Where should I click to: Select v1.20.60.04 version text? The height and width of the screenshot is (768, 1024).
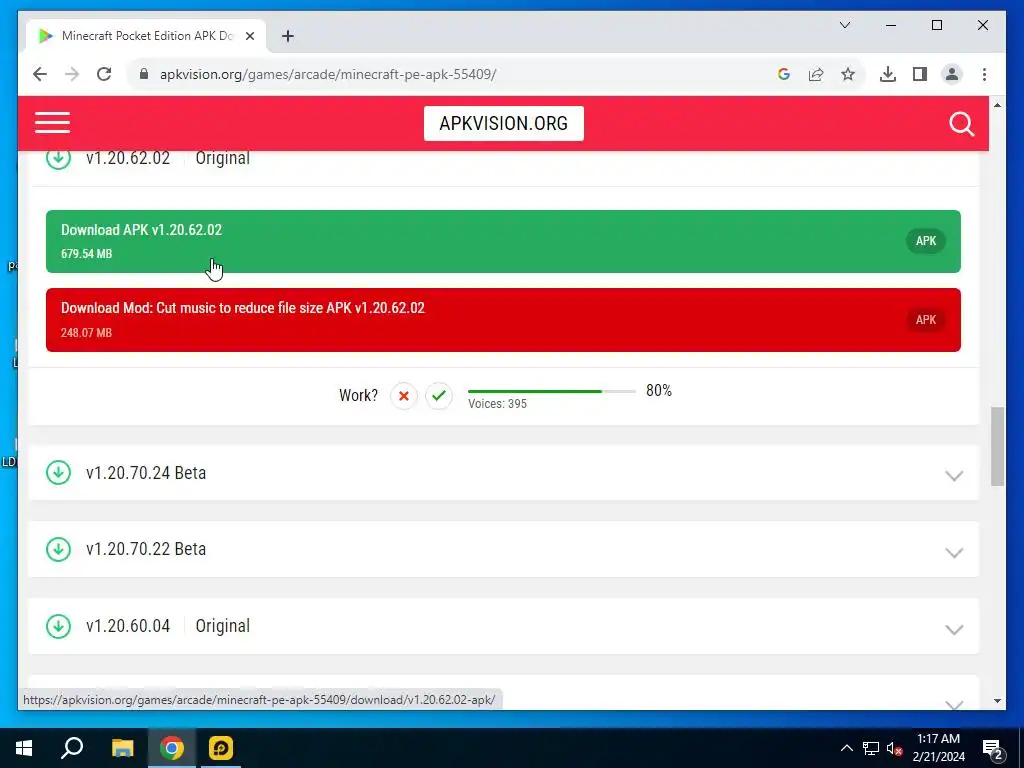128,626
